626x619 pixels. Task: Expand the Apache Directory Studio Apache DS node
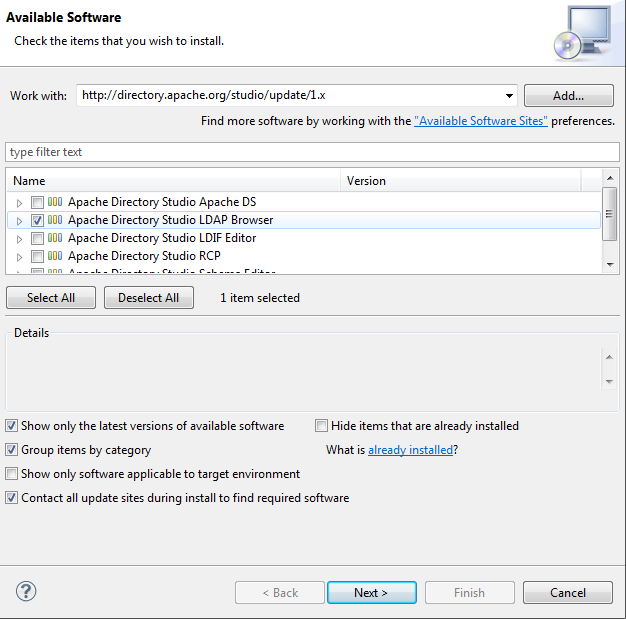click(19, 203)
